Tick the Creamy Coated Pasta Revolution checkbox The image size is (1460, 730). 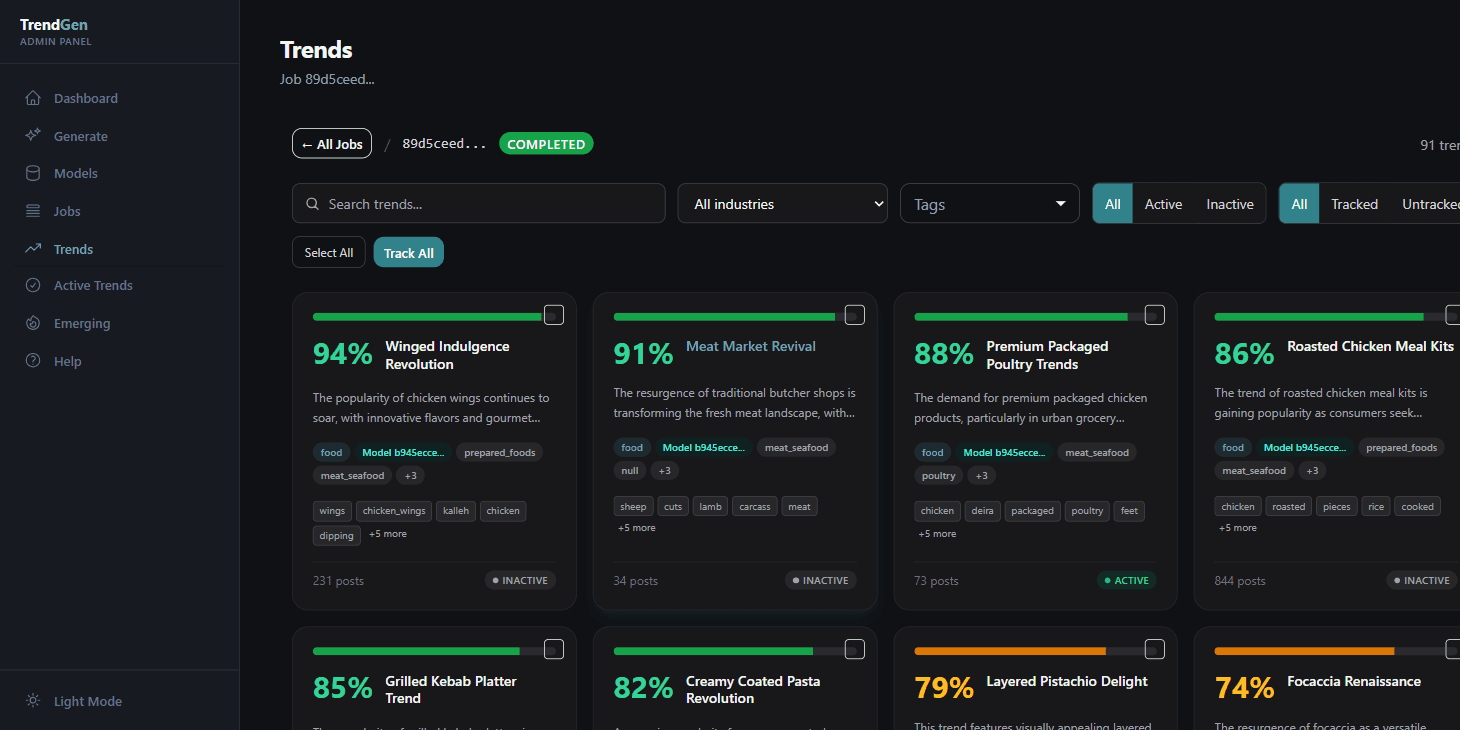pyautogui.click(x=854, y=650)
